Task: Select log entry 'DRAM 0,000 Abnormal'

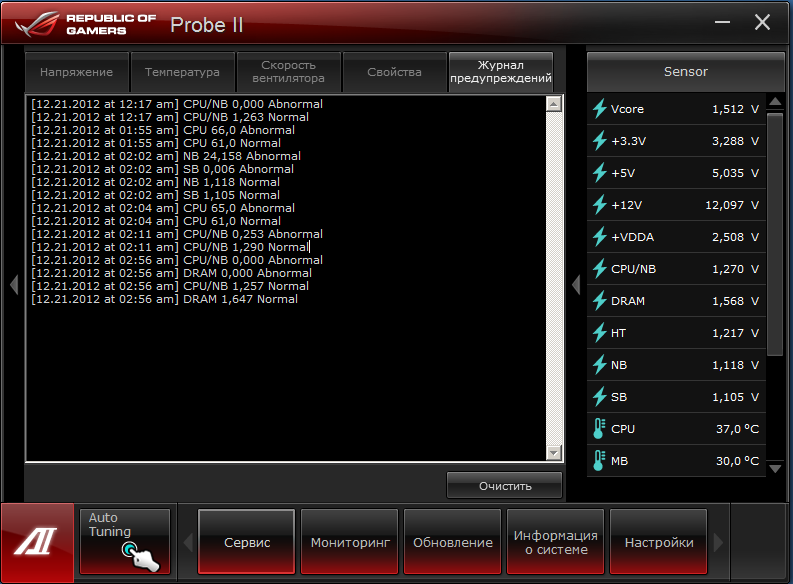Action: [171, 273]
